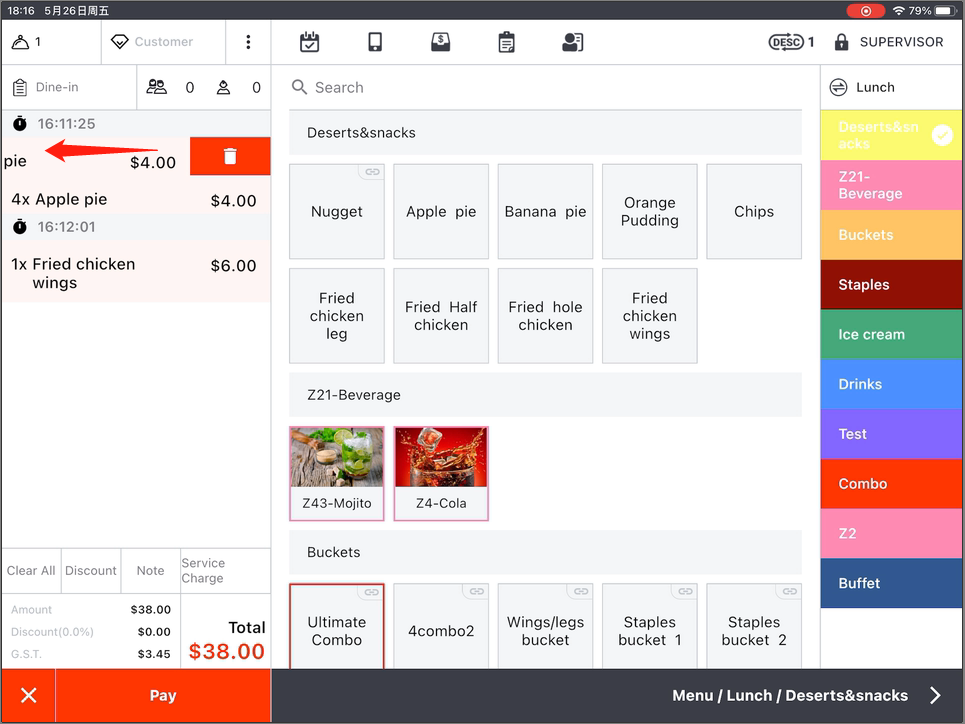
Task: Expand the menu path chevron arrow
Action: coord(935,696)
